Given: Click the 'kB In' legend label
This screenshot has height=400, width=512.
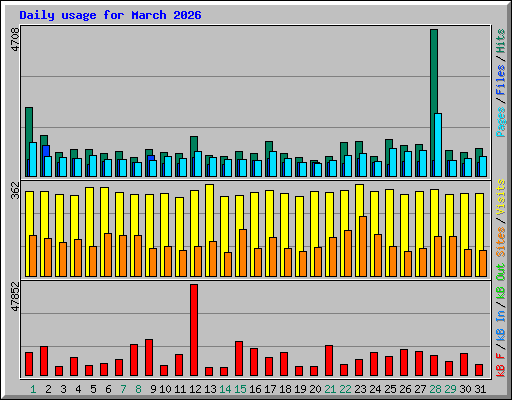Looking at the screenshot, I should [501, 325].
